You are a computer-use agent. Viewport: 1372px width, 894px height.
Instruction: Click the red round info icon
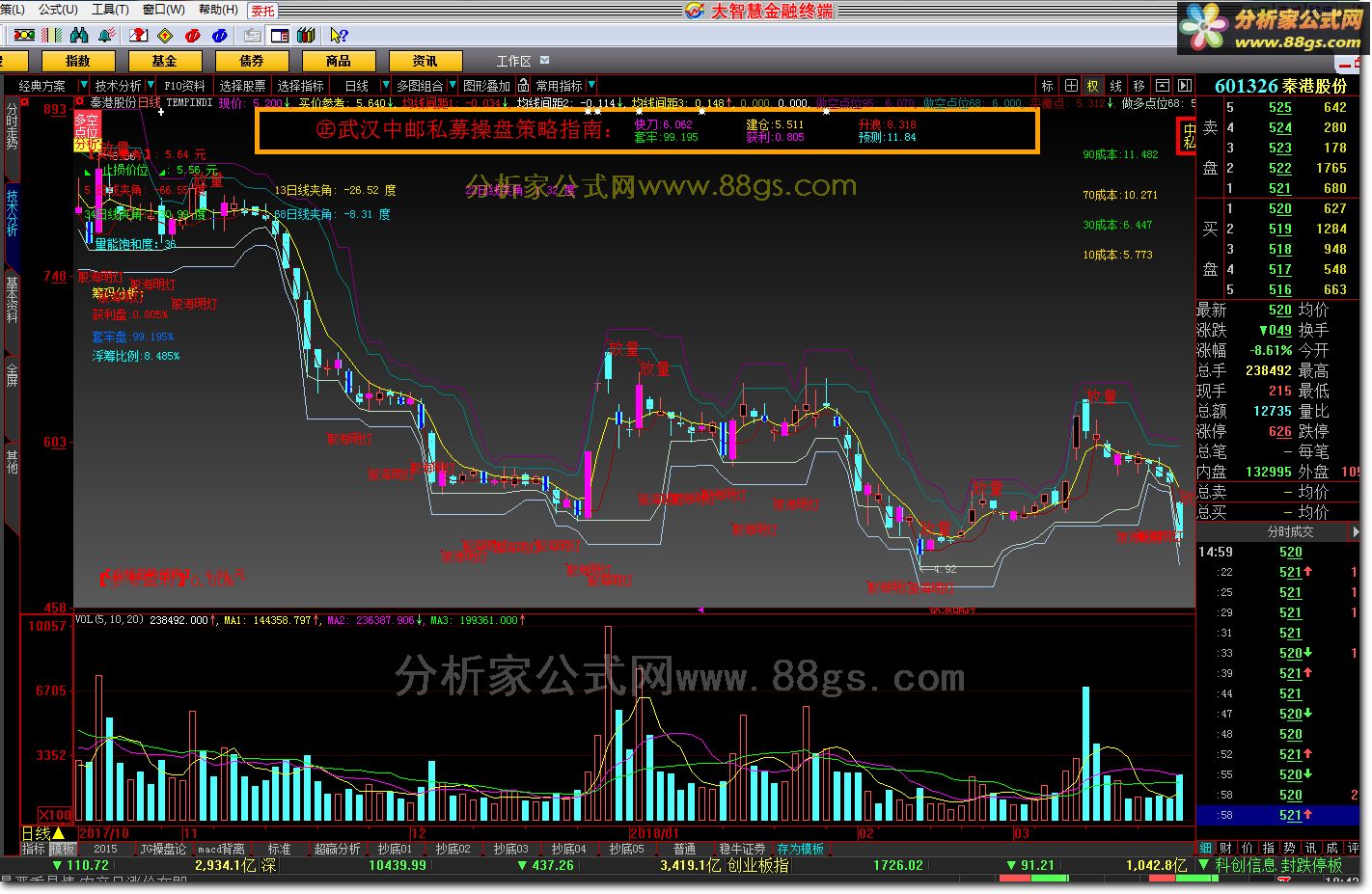pyautogui.click(x=192, y=35)
